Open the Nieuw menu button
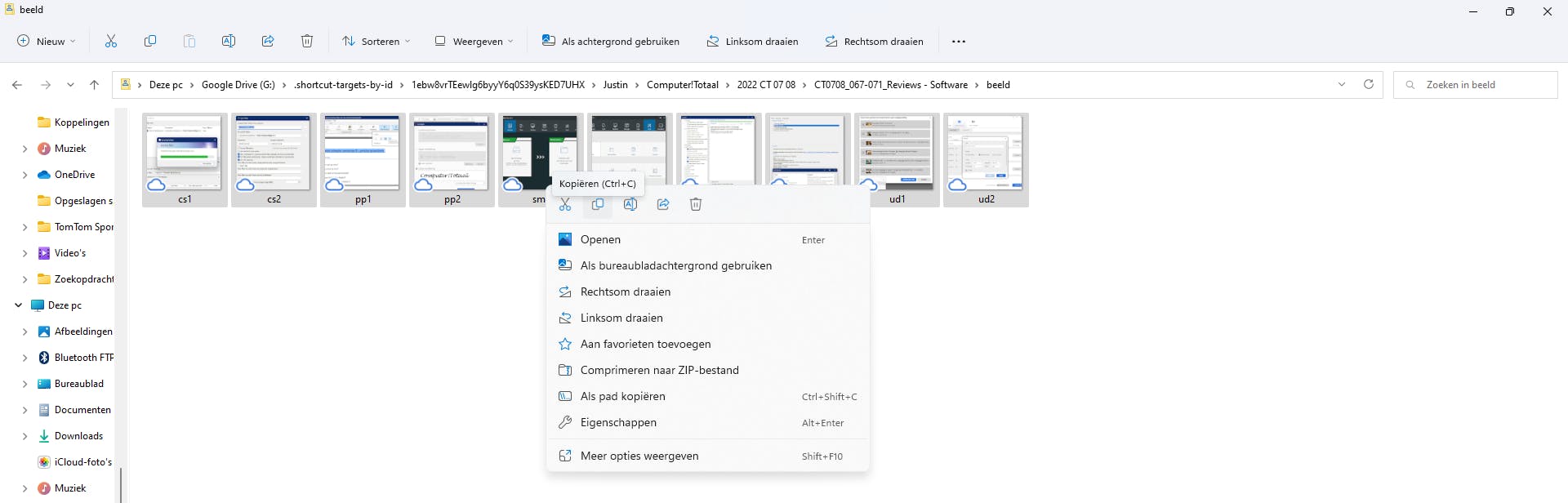The width and height of the screenshot is (1568, 503). pos(47,41)
